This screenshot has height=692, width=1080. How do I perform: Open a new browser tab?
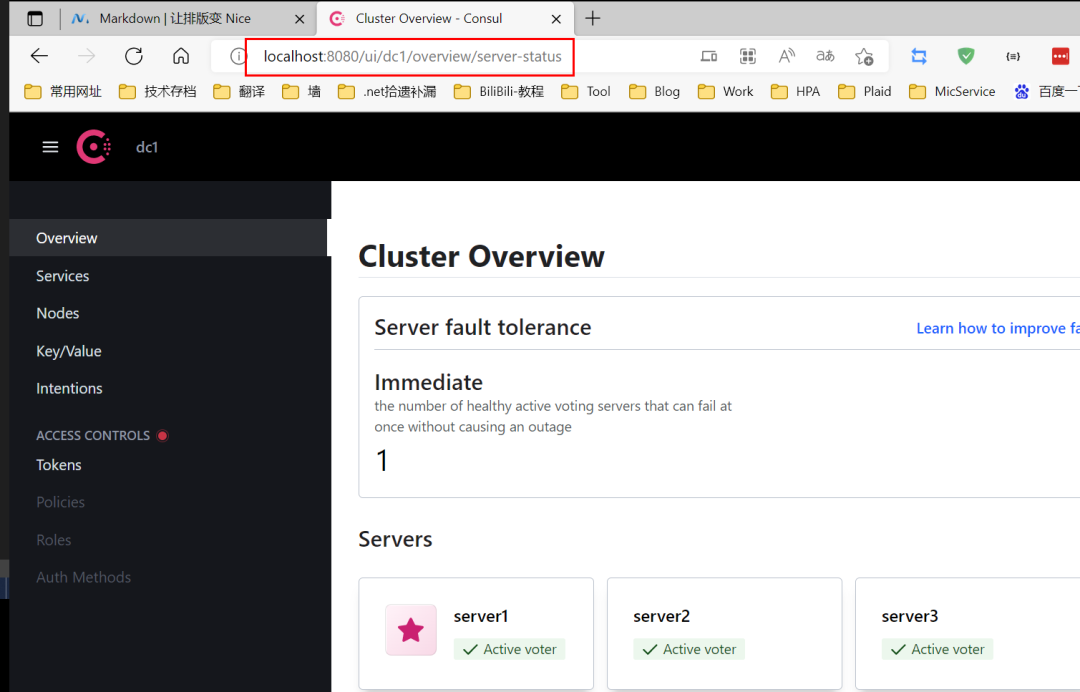coord(592,19)
